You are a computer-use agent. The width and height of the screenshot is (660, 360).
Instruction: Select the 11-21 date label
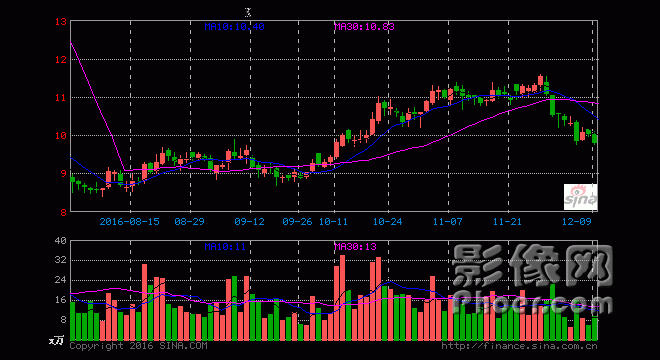507,221
